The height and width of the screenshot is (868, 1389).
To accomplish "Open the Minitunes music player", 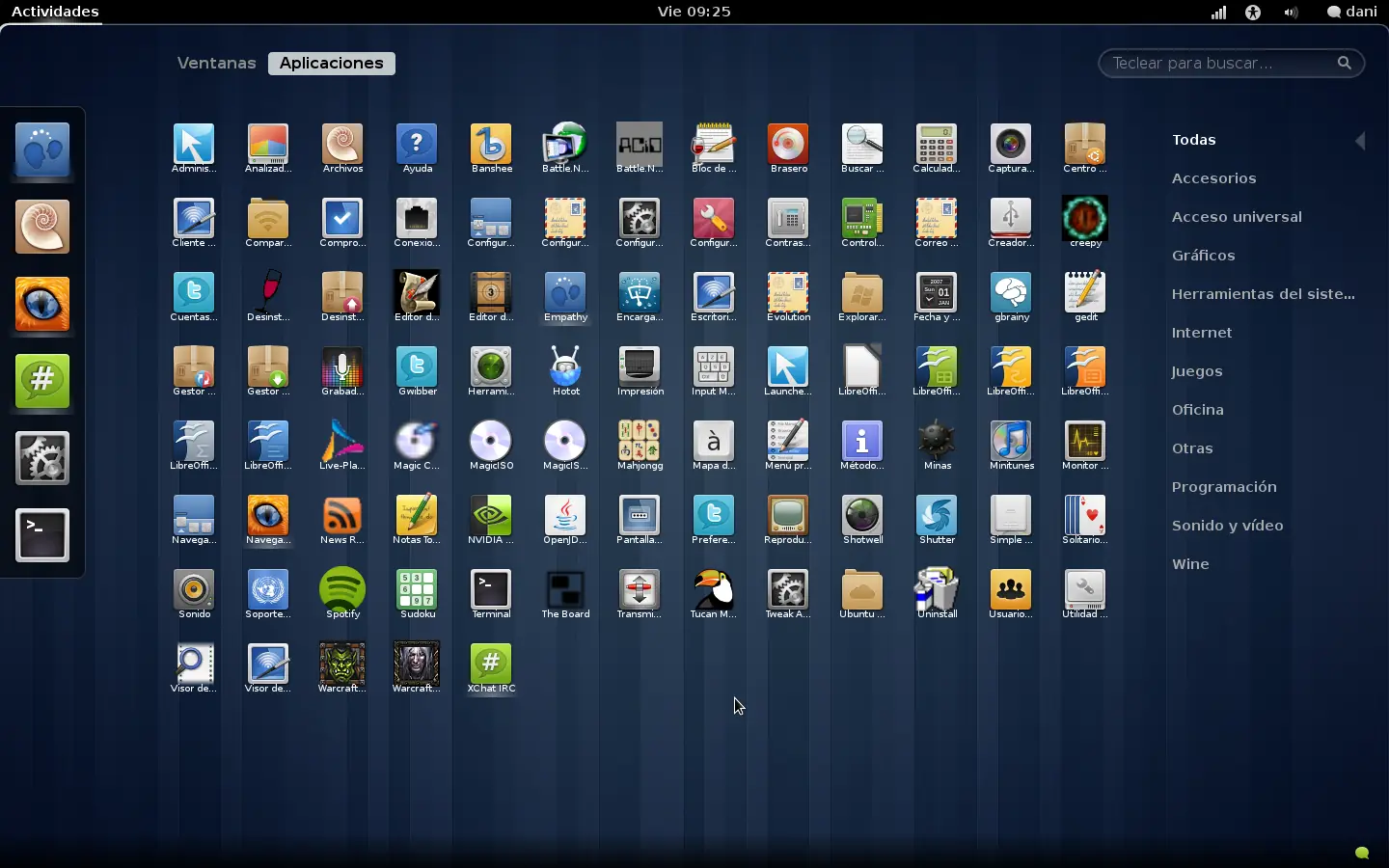I will (1011, 446).
